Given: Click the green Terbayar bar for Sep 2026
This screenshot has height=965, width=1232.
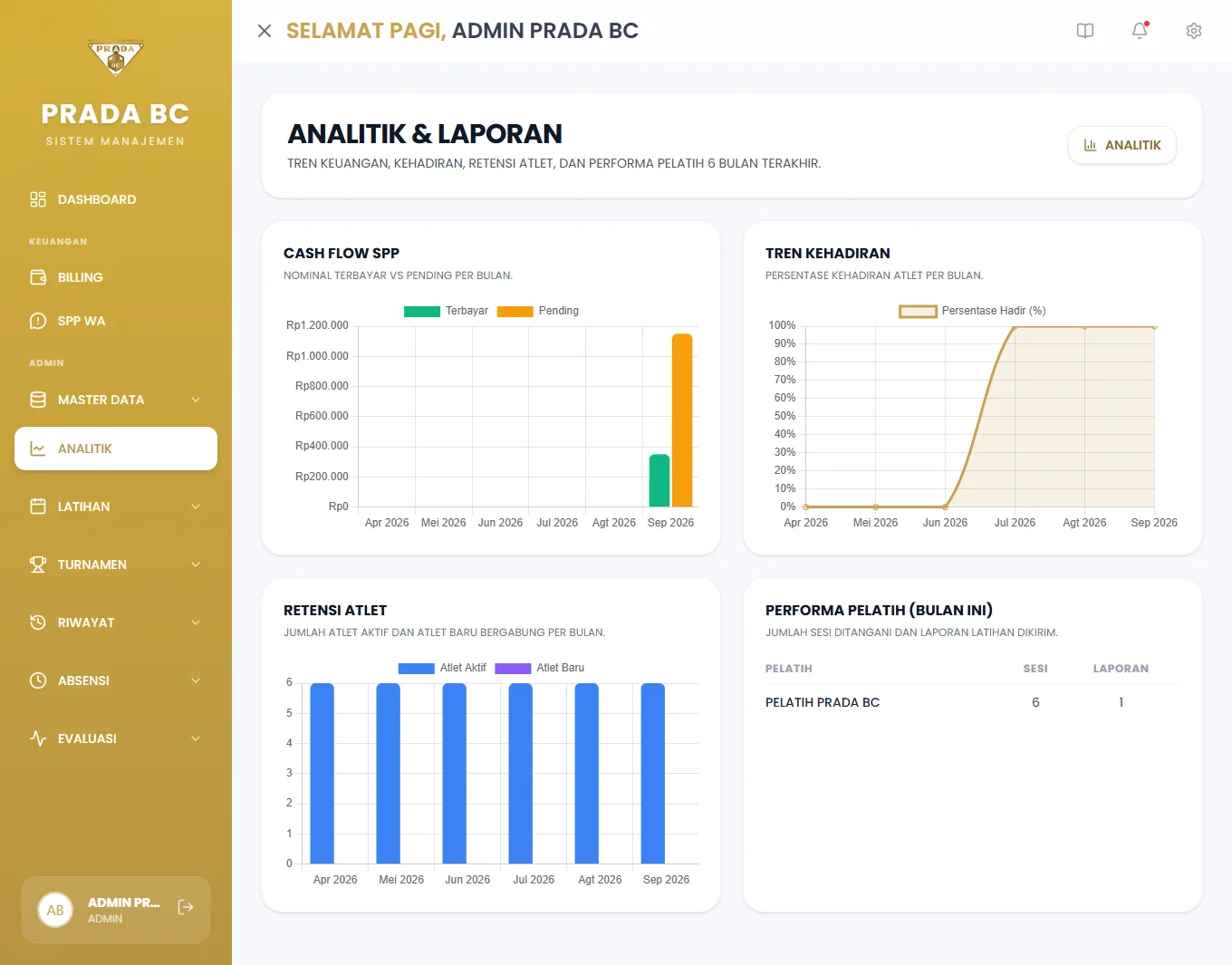Looking at the screenshot, I should [x=659, y=480].
